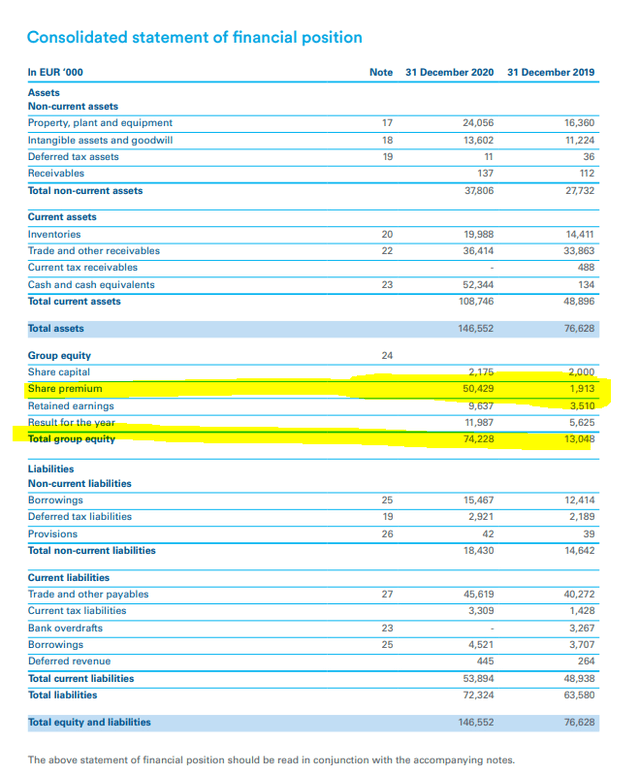Screen dimensions: 640x775
Task: Select the 'Retained earnings' row label
Action: (x=71, y=406)
